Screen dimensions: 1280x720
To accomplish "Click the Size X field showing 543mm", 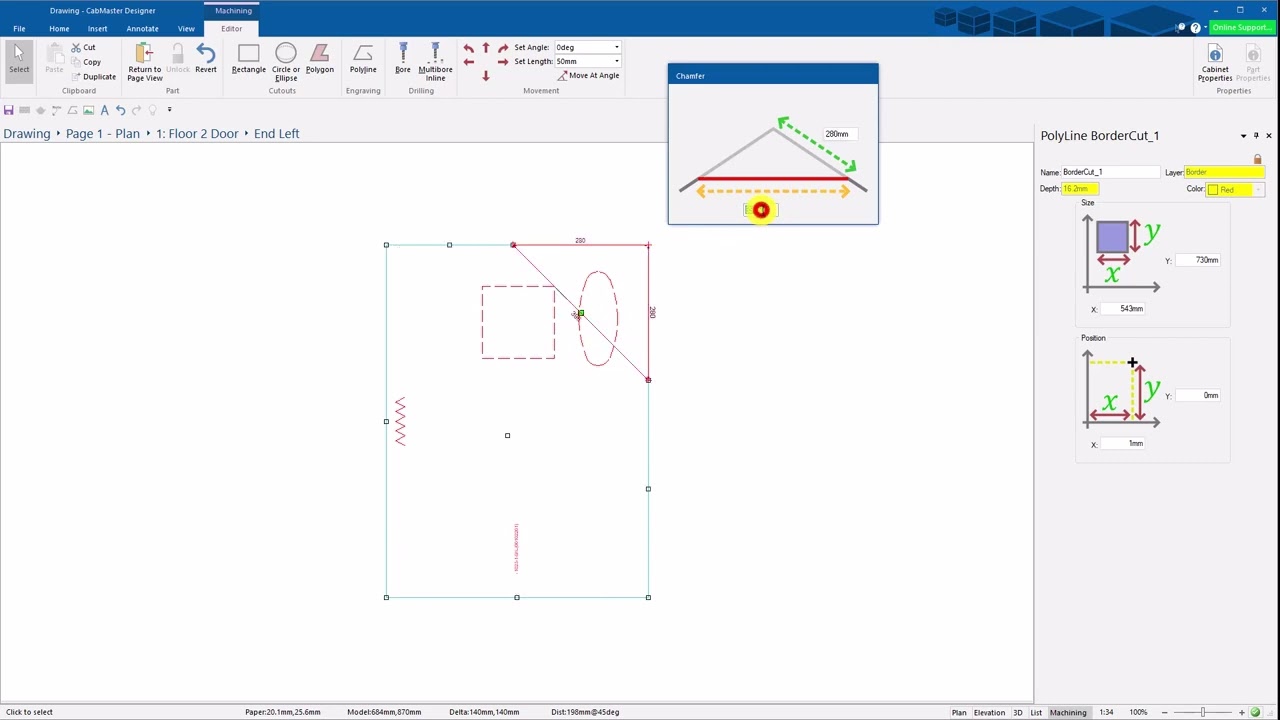I will point(1122,309).
